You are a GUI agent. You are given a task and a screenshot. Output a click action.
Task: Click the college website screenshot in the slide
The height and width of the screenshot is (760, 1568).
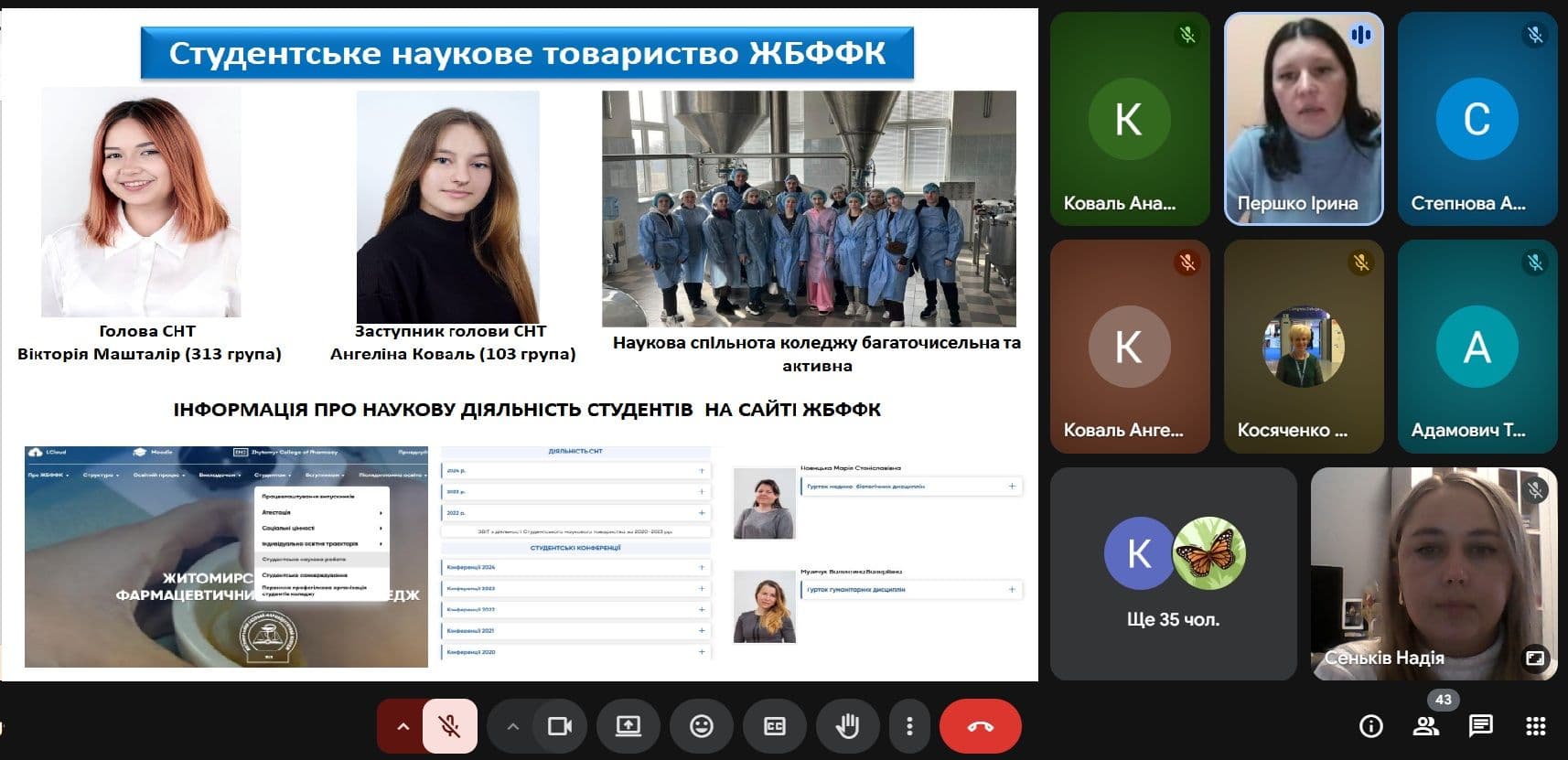[226, 556]
